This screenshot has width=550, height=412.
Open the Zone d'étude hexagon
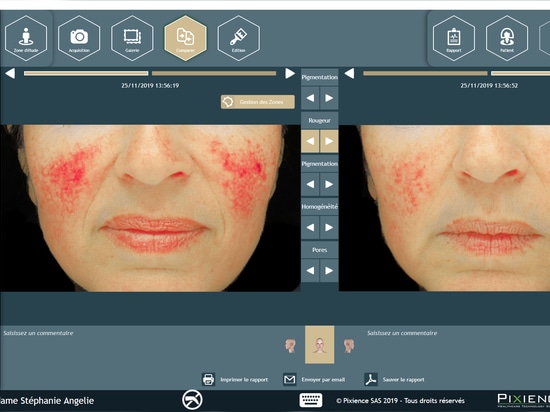pos(26,38)
